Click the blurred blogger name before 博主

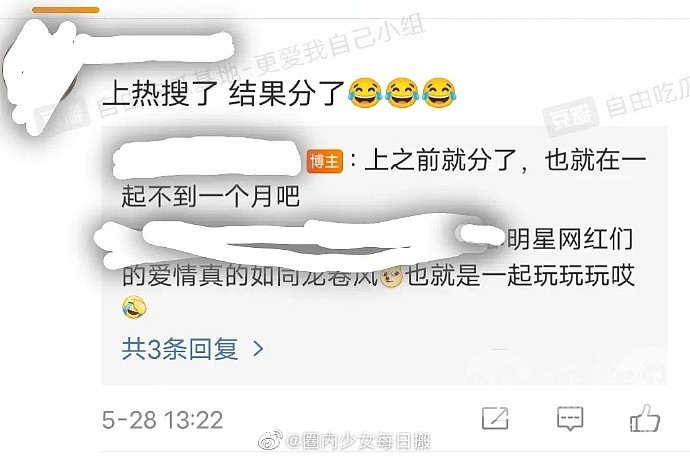207,158
